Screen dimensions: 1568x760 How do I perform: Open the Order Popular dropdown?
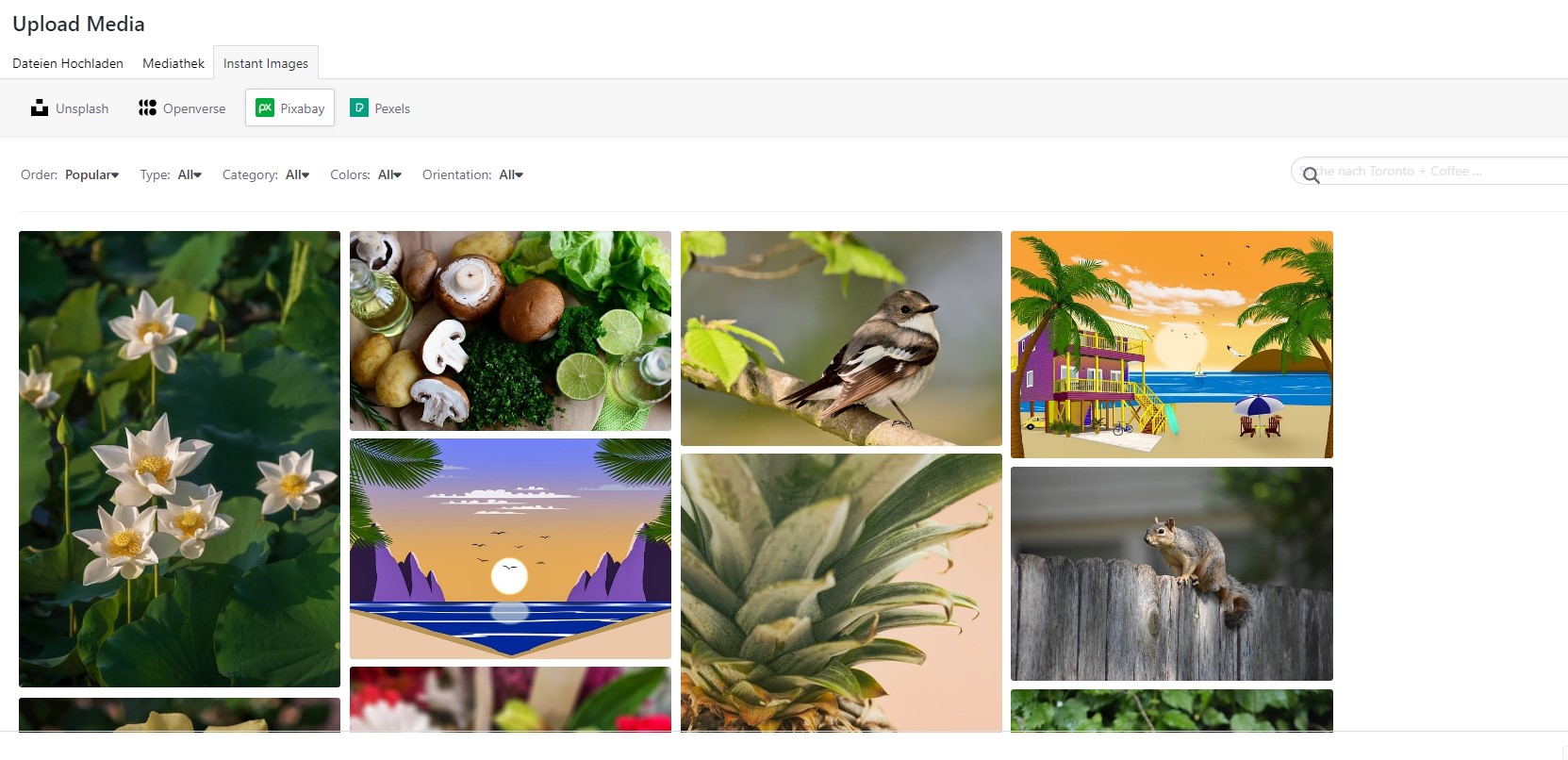pyautogui.click(x=91, y=174)
